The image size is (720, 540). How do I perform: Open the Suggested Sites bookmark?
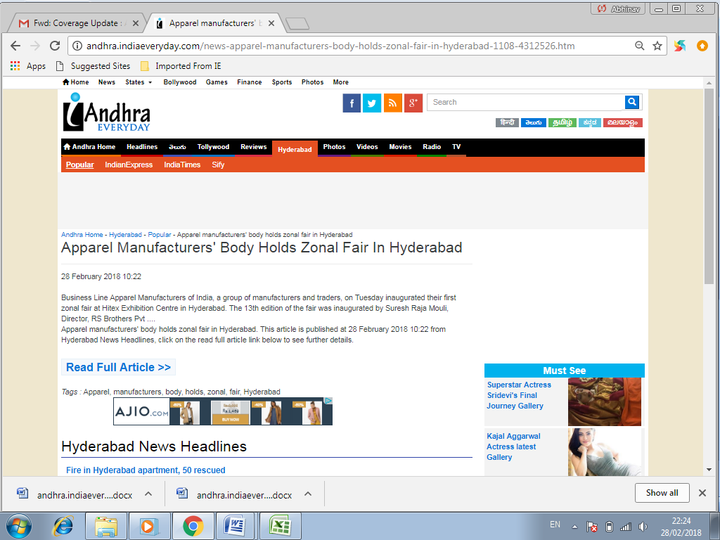click(93, 66)
